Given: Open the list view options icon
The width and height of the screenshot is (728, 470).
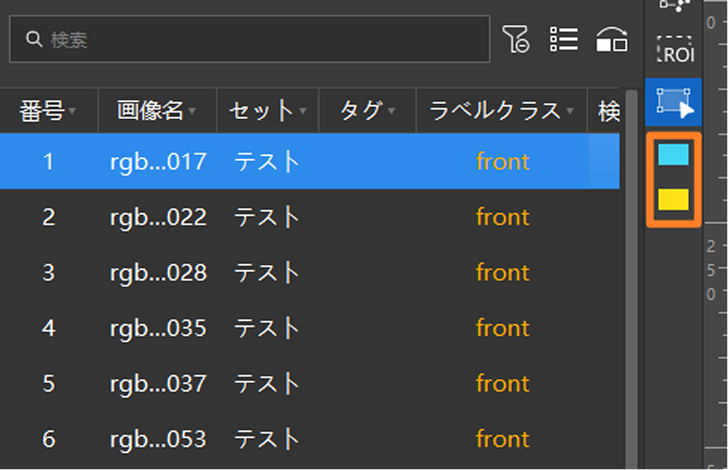Looking at the screenshot, I should [564, 39].
